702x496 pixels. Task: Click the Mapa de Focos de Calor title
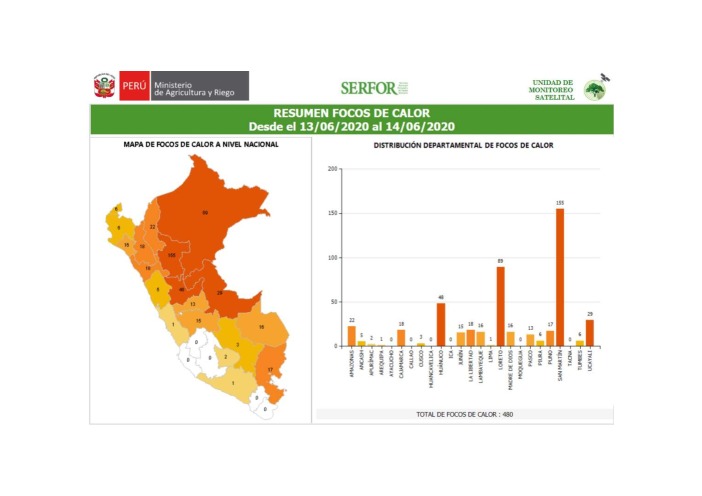click(201, 145)
